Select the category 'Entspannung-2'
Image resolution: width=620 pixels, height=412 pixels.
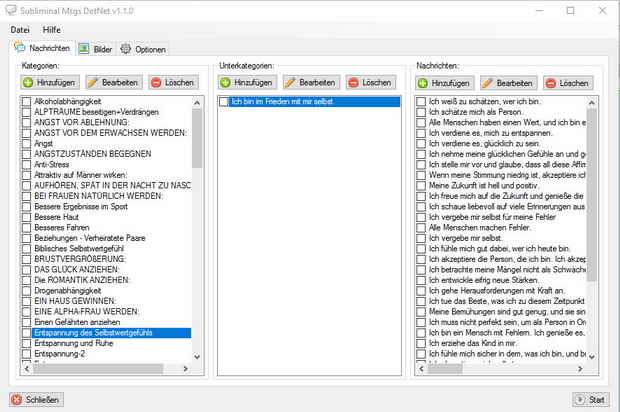click(x=59, y=354)
